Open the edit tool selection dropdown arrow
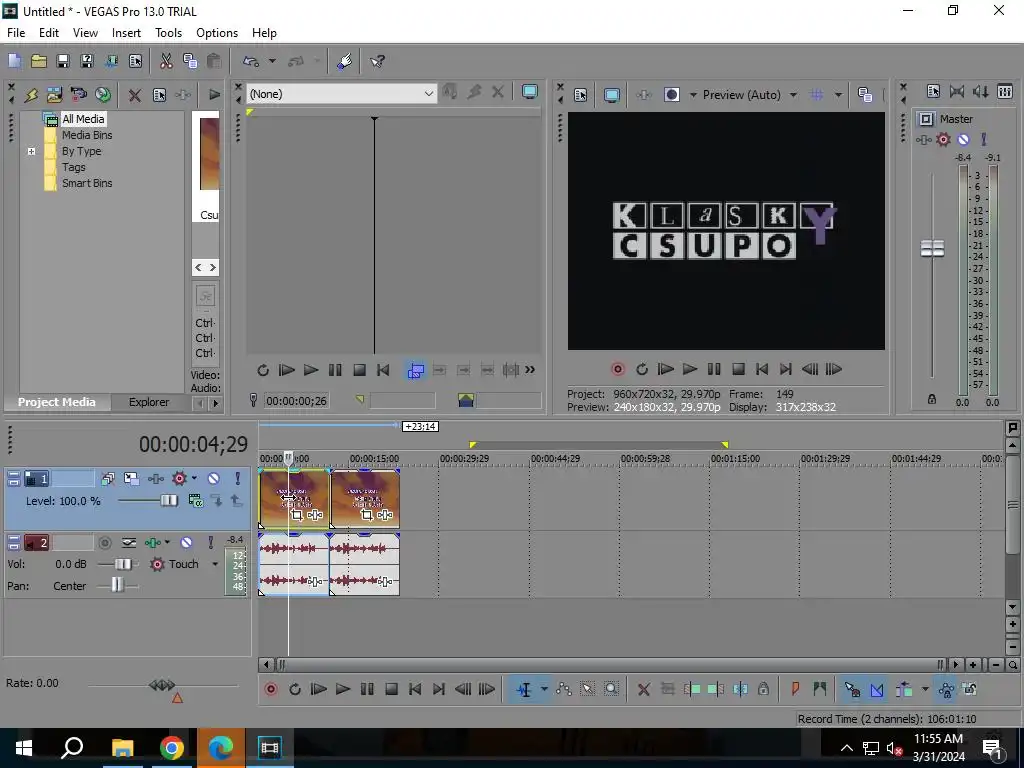The width and height of the screenshot is (1024, 768). [x=543, y=690]
